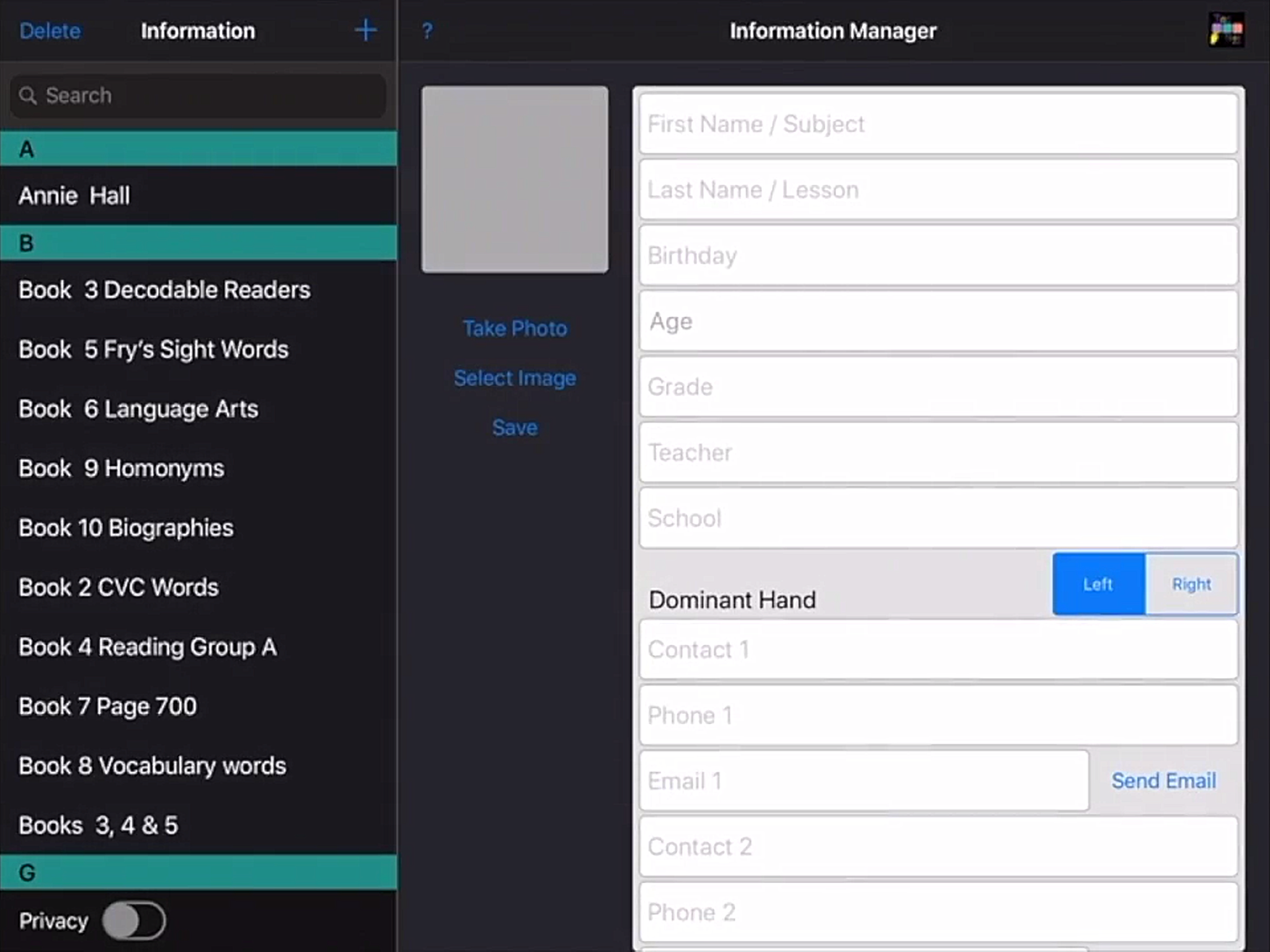Select Book 9 Homonyms entry
Viewport: 1270px width, 952px height.
[x=122, y=469]
